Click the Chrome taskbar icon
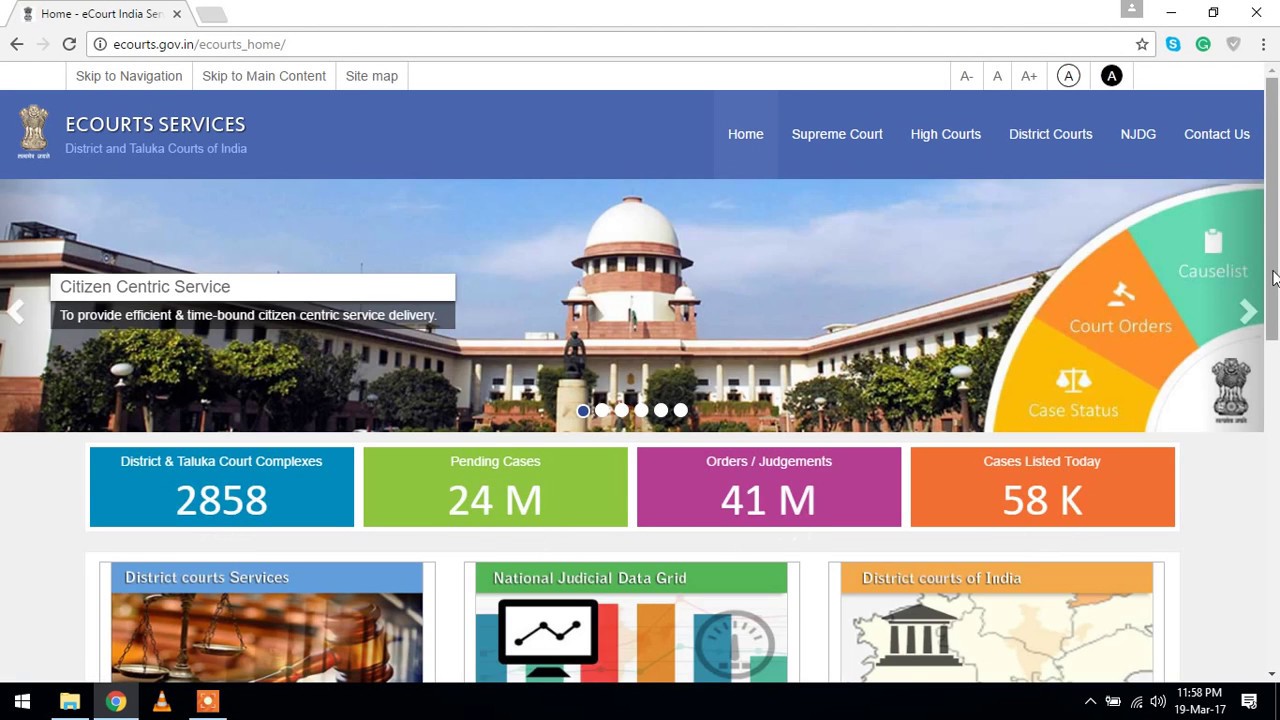The image size is (1280, 720). (116, 701)
